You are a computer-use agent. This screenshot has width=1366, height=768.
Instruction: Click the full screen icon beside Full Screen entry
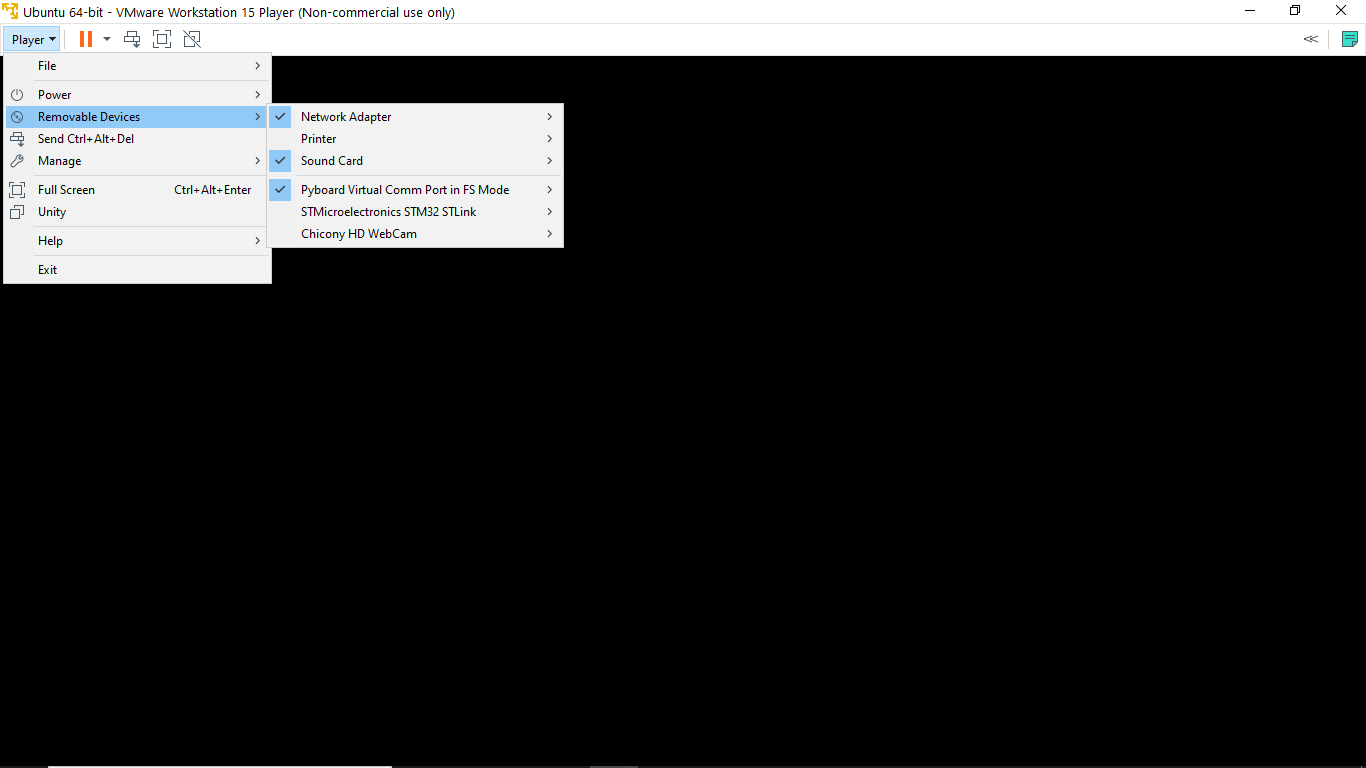click(x=17, y=190)
